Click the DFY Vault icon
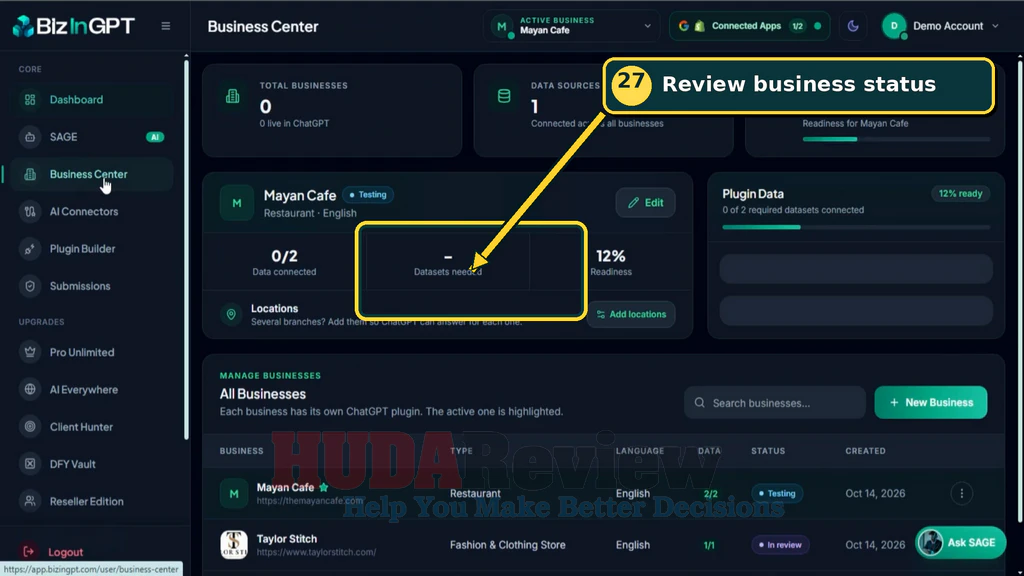1024x576 pixels. point(30,464)
